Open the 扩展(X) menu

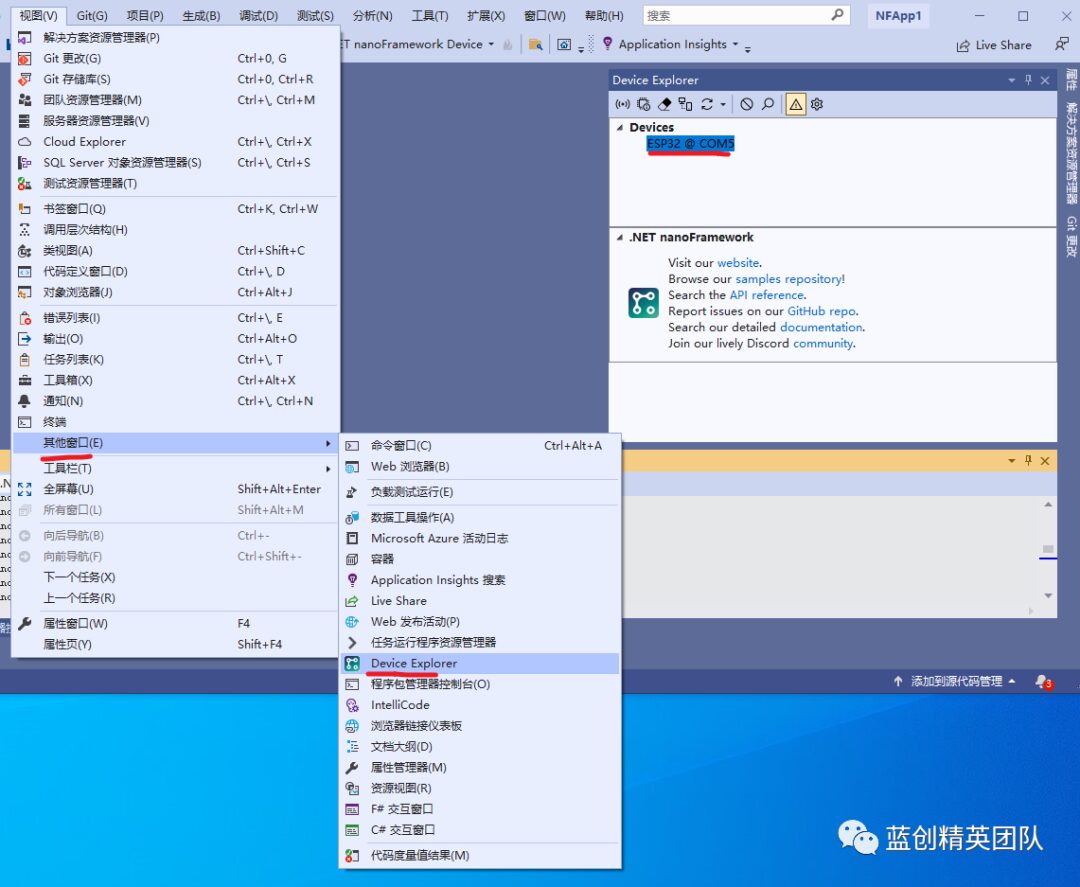[486, 15]
